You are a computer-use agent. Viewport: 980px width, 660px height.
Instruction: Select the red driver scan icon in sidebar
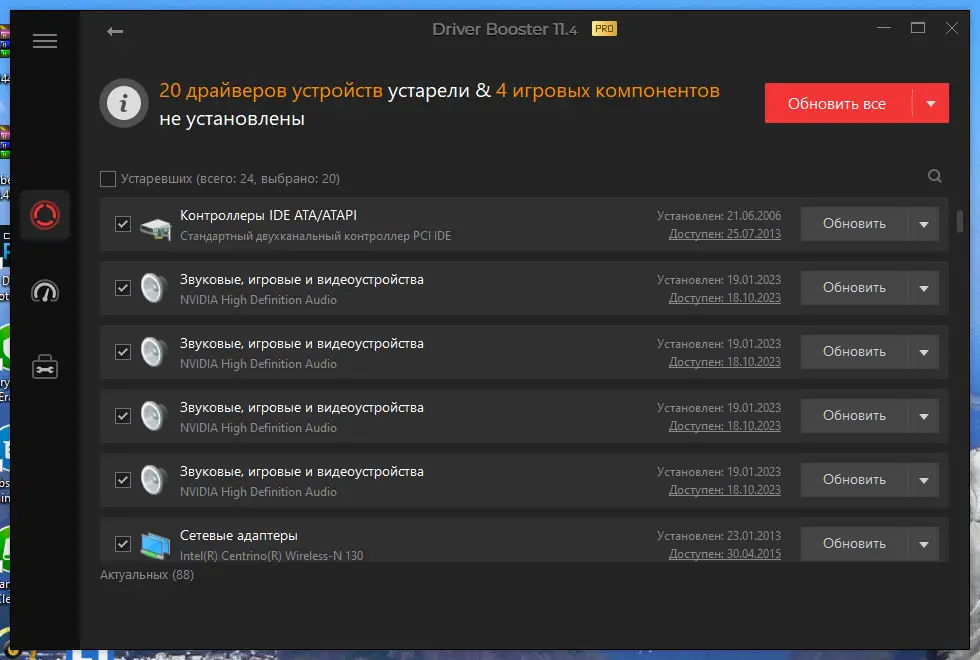(44, 215)
